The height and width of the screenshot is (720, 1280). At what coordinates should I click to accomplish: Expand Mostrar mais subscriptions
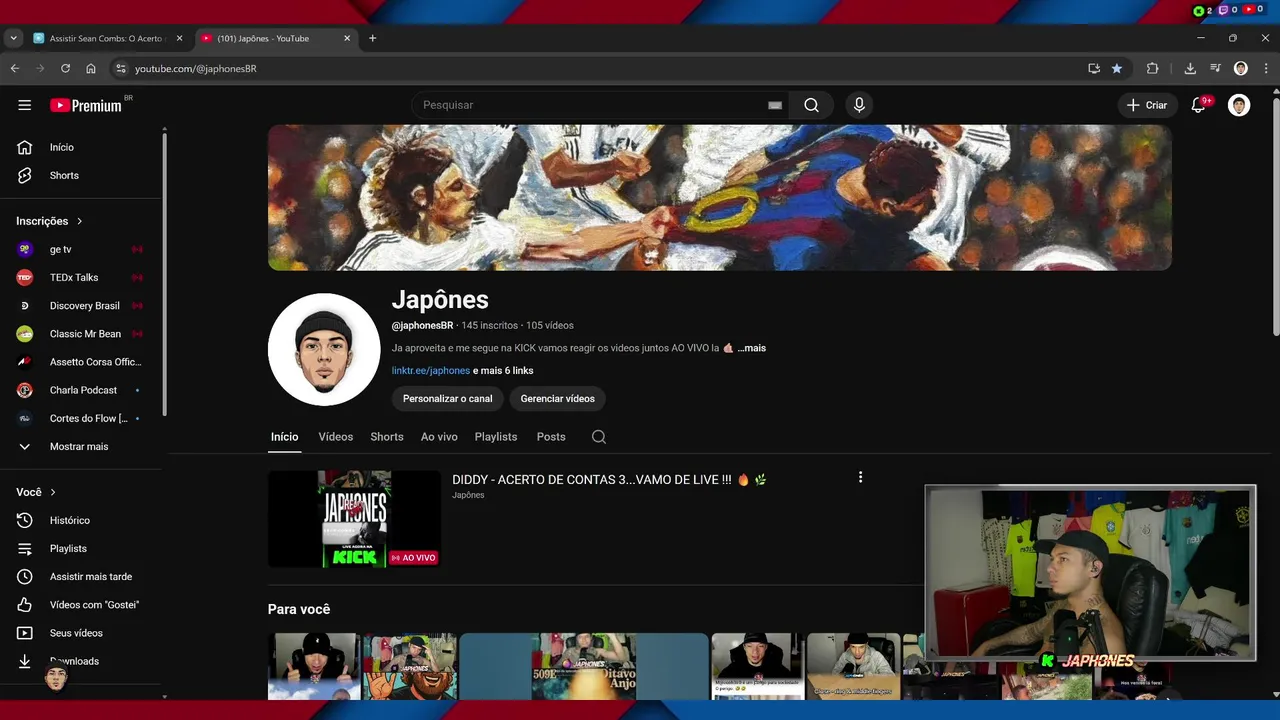80,446
